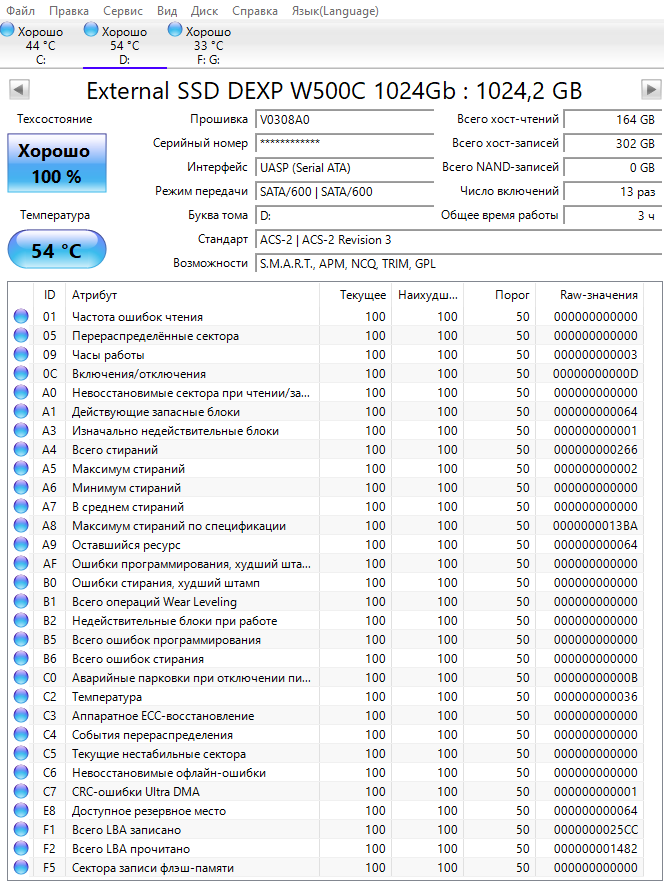
Task: Click raw value 000000001482
Action: pyautogui.click(x=595, y=849)
